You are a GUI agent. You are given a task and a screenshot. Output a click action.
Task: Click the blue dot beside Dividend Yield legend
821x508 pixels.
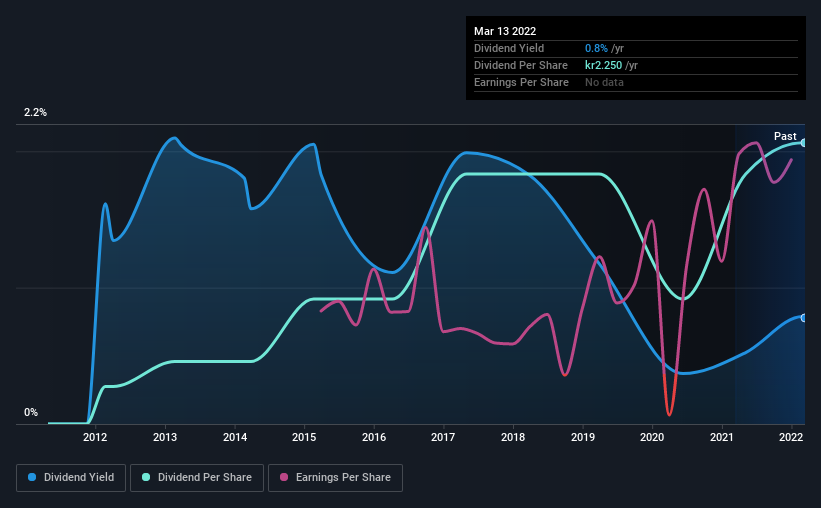30,478
